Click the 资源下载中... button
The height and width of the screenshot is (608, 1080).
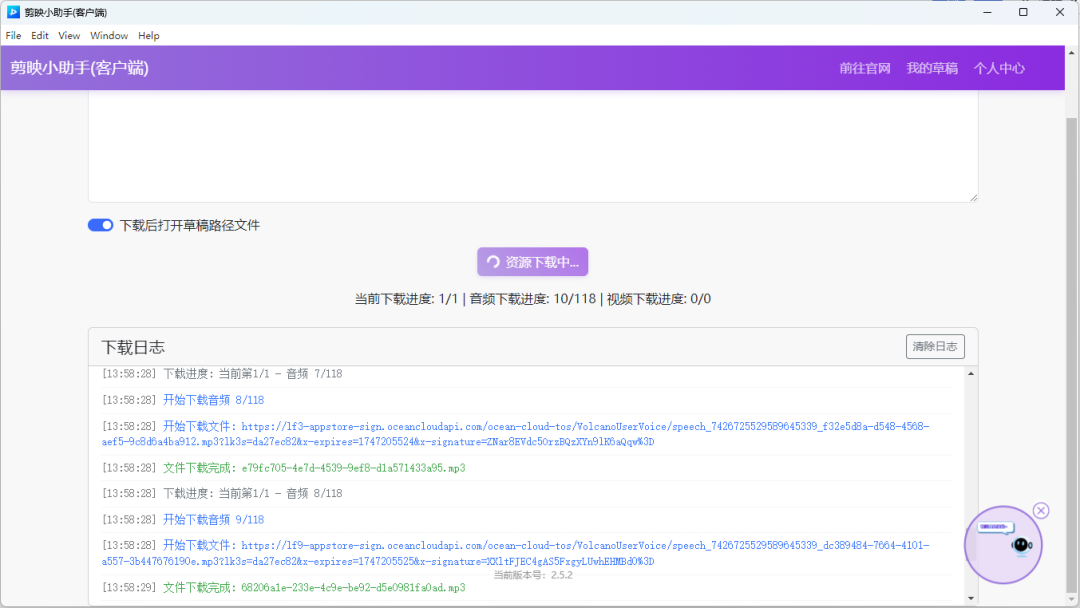coord(532,262)
